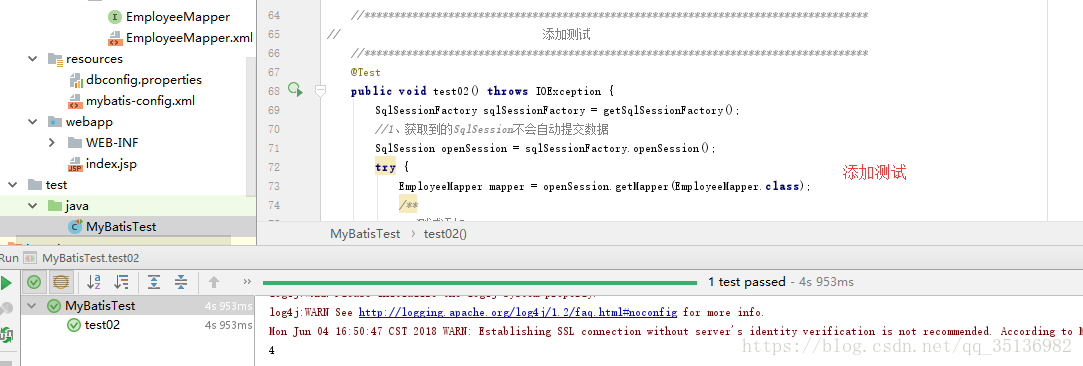Open mybatis-config.xml file
This screenshot has width=1083, height=366.
(x=140, y=101)
